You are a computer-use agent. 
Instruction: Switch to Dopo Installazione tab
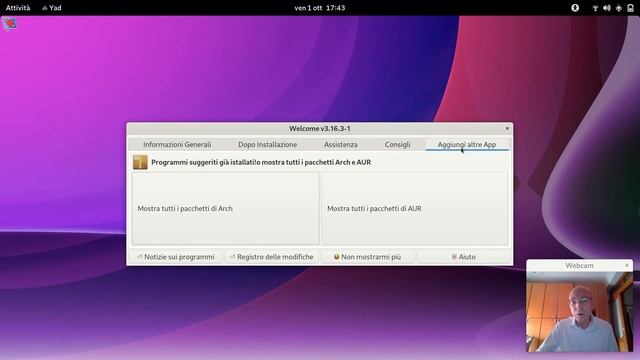pyautogui.click(x=267, y=144)
